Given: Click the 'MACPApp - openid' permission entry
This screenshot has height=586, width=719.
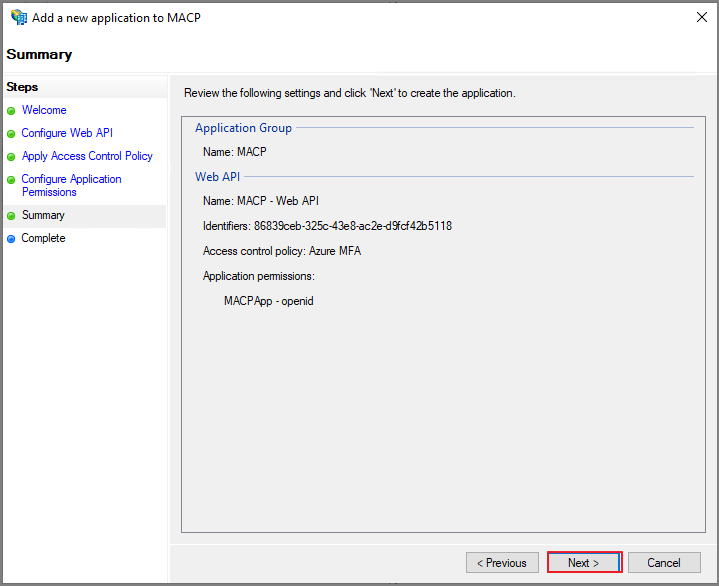Looking at the screenshot, I should tap(269, 301).
